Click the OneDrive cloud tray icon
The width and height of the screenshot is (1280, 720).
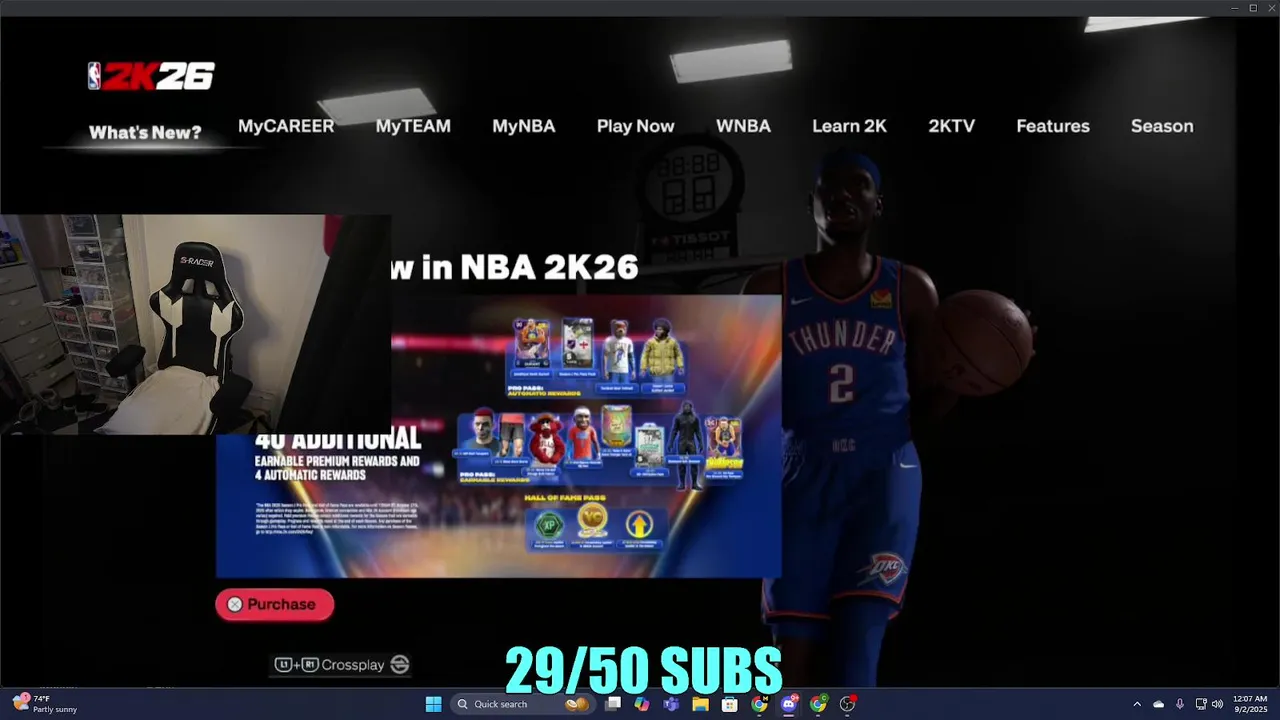(1159, 704)
